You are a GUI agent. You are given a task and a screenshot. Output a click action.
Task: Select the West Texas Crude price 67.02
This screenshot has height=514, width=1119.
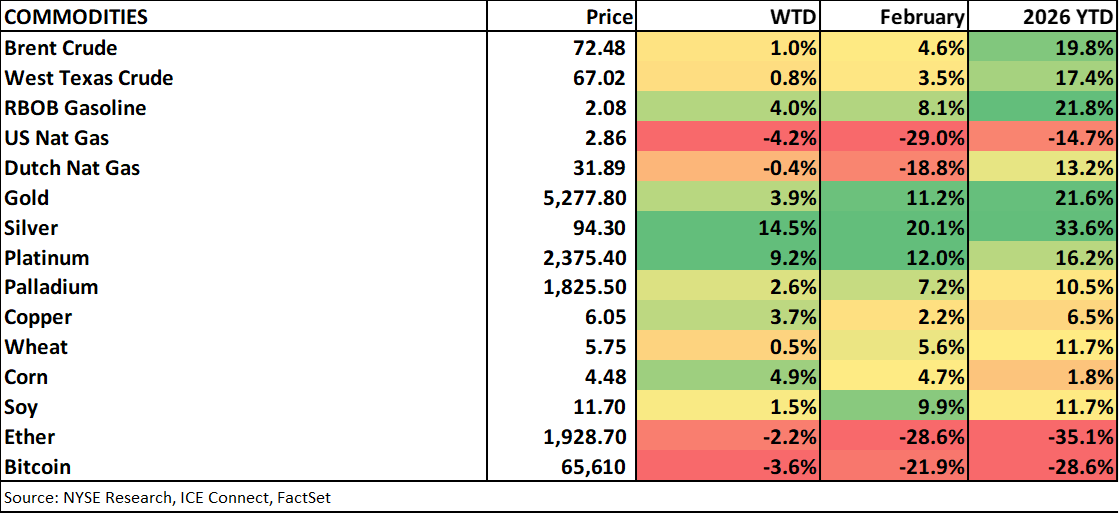(x=601, y=78)
